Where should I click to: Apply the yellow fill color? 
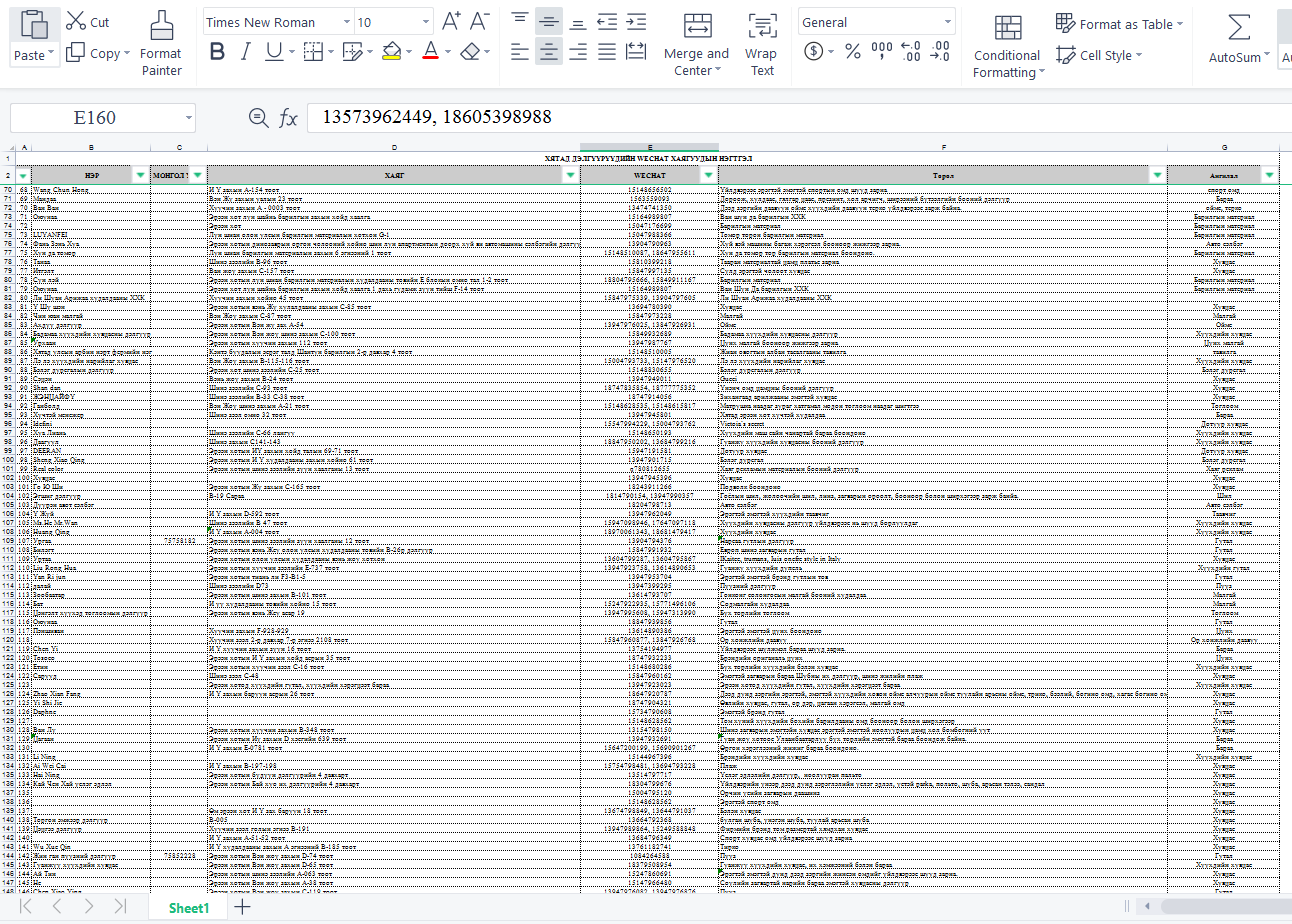[391, 52]
